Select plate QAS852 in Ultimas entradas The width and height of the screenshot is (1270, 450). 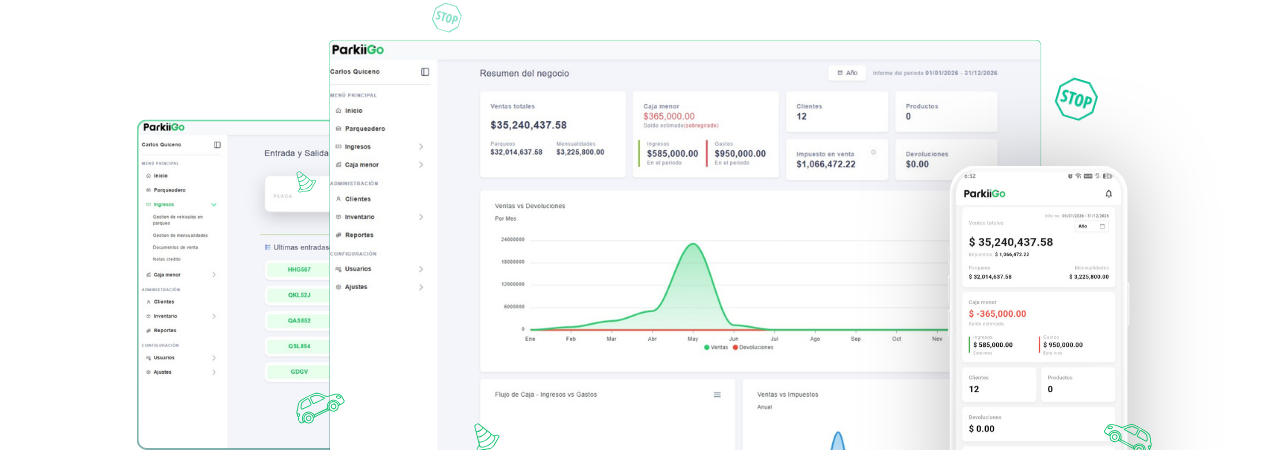click(x=298, y=321)
